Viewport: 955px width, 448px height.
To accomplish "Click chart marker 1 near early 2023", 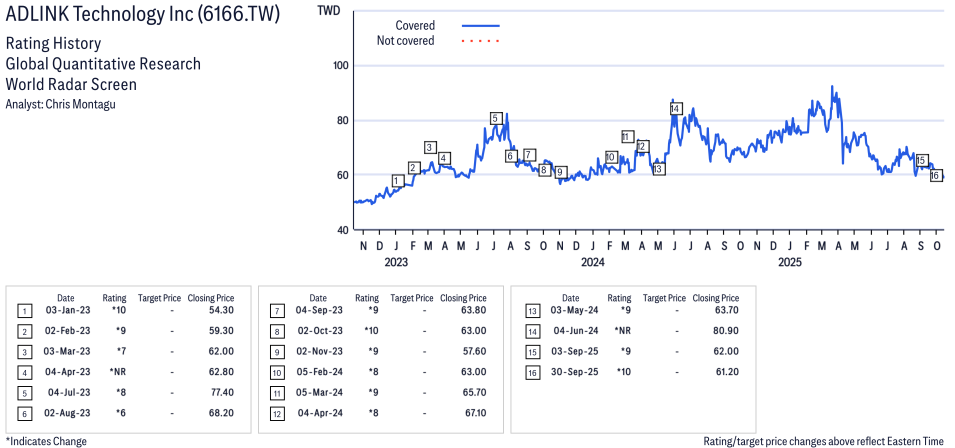I will 397,181.
